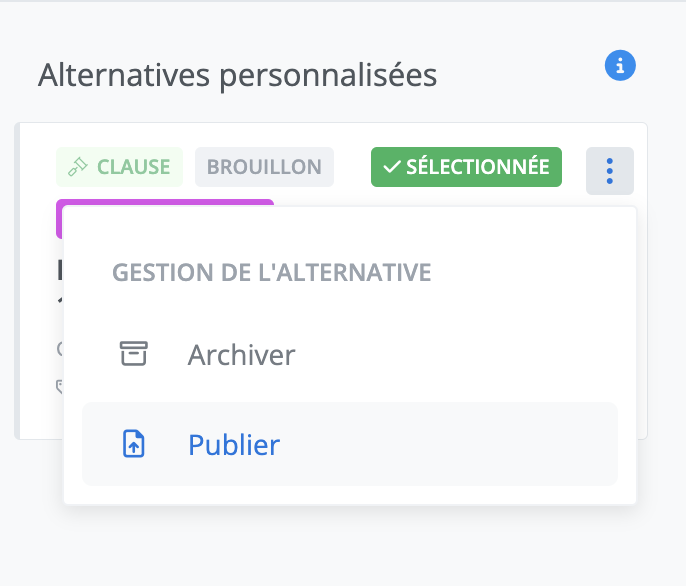Viewport: 686px width, 586px height.
Task: Click the archive box icon
Action: pos(133,354)
